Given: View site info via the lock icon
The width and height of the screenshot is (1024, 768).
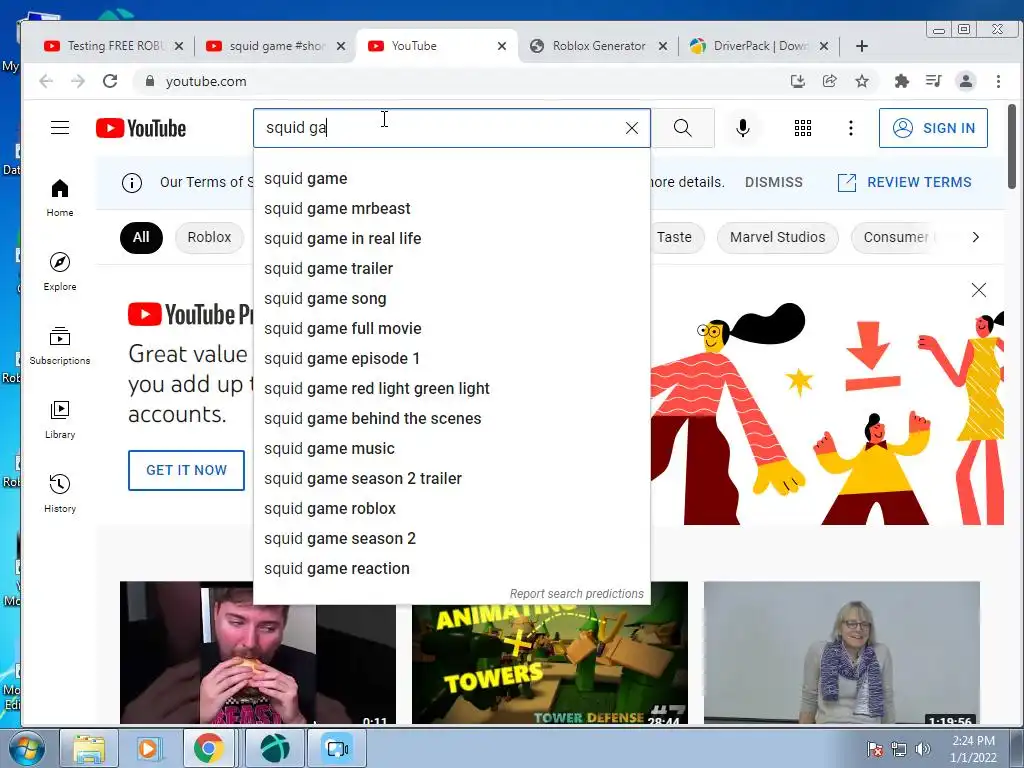Looking at the screenshot, I should [x=150, y=81].
